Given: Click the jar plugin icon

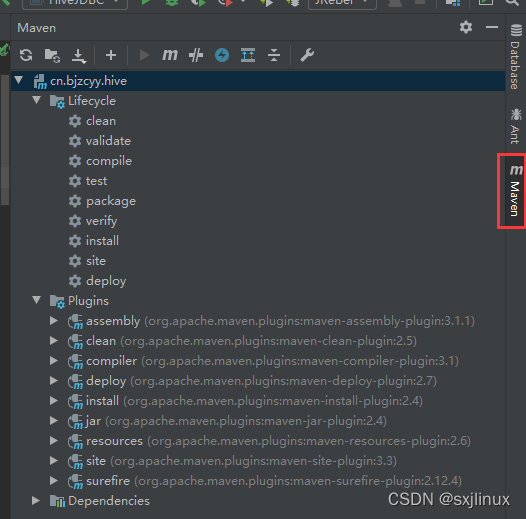Looking at the screenshot, I should click(75, 422).
